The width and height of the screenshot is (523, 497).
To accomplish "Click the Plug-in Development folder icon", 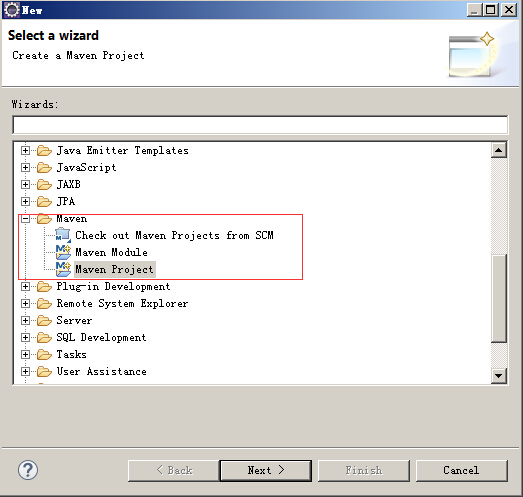I will (x=44, y=287).
